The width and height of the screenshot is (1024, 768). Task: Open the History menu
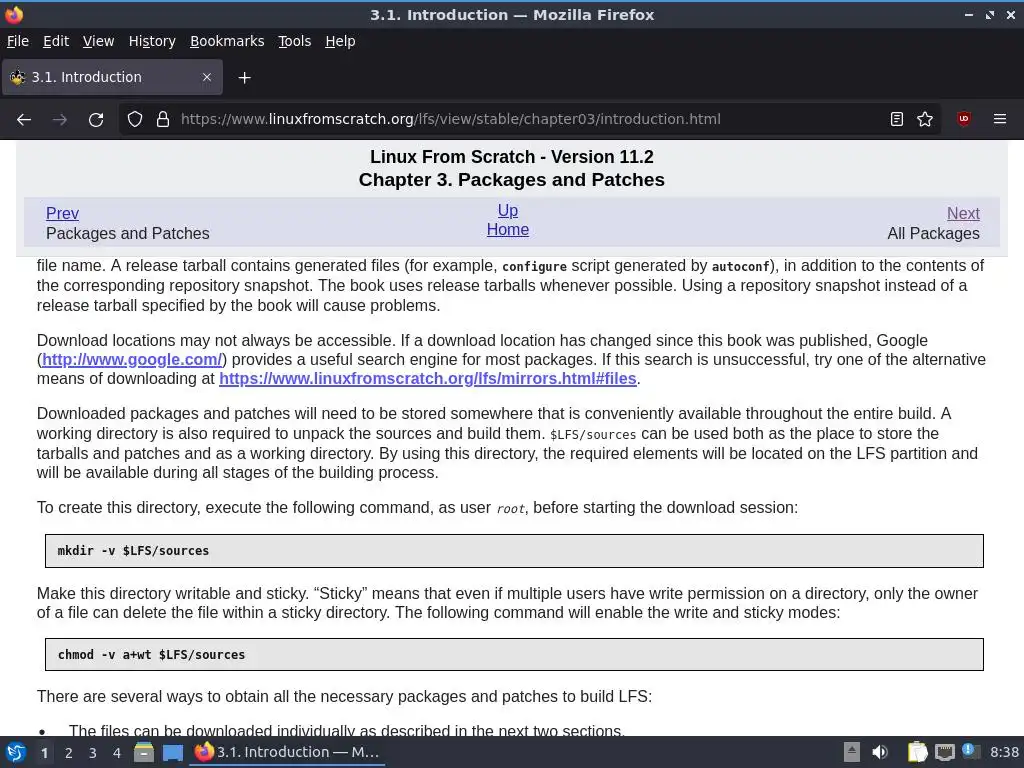[152, 41]
